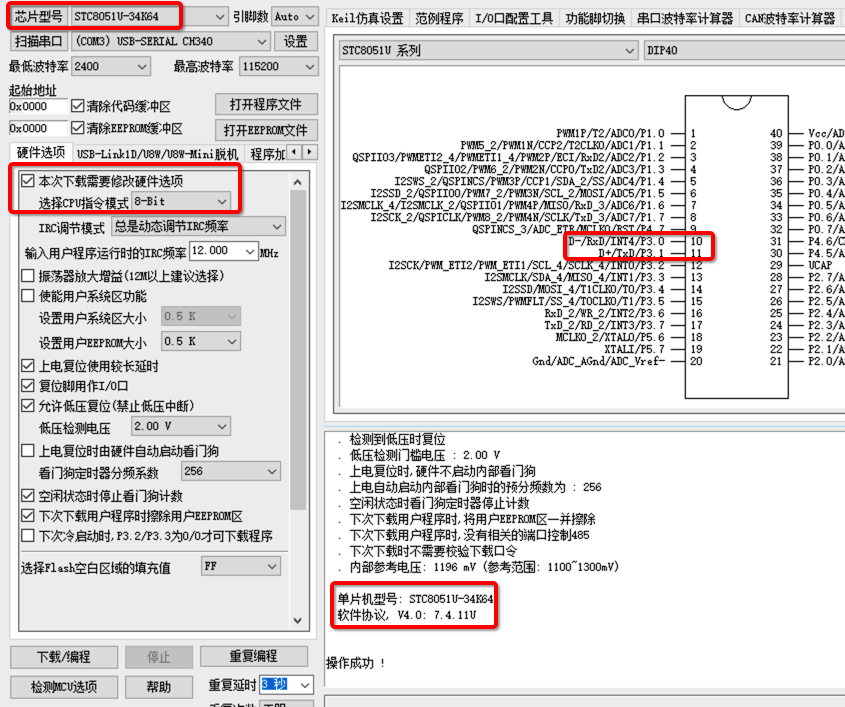Open IRC调节模式 dropdown

(198, 226)
